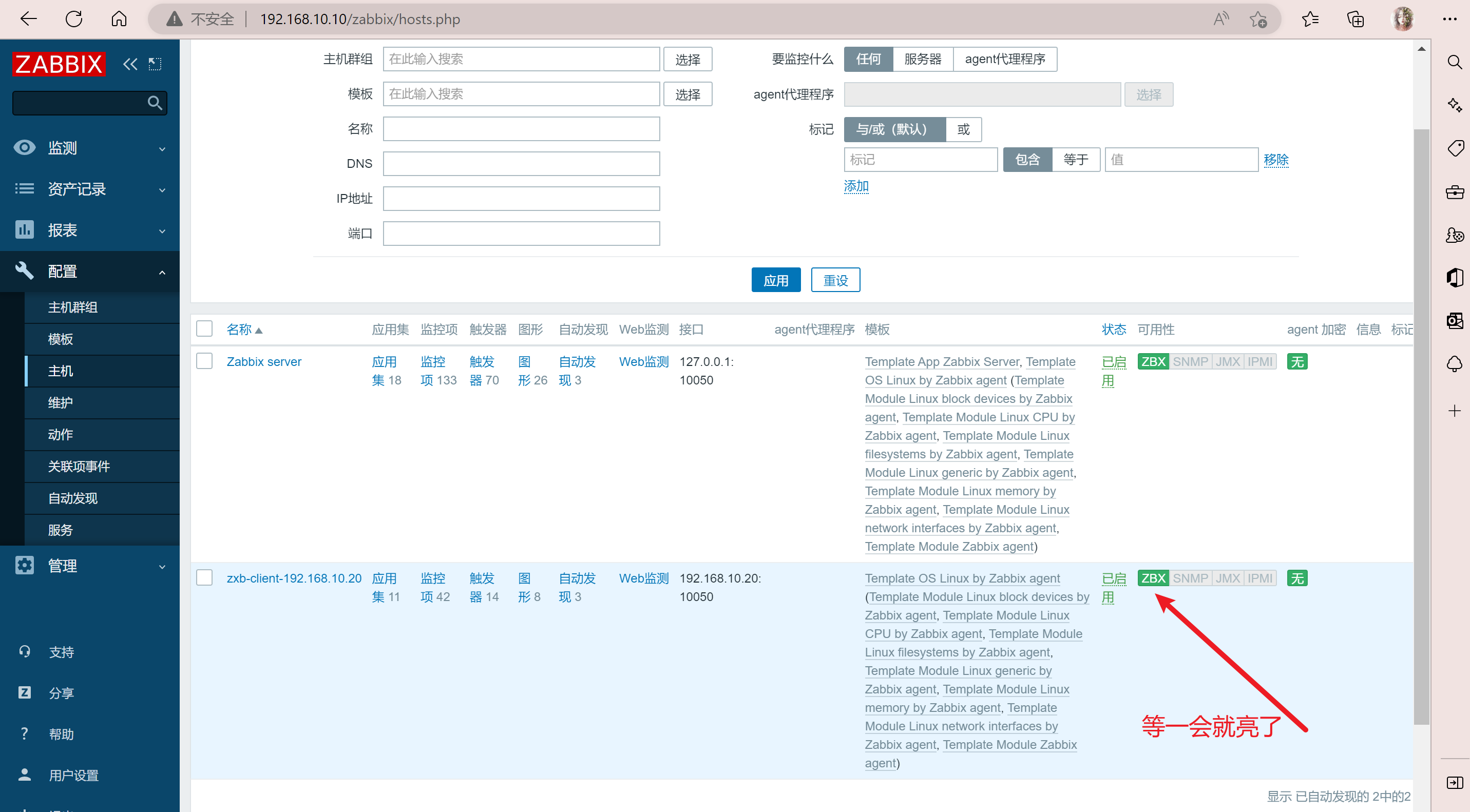Select 与/或 (默认) tag mode
The height and width of the screenshot is (812, 1470).
coord(894,129)
